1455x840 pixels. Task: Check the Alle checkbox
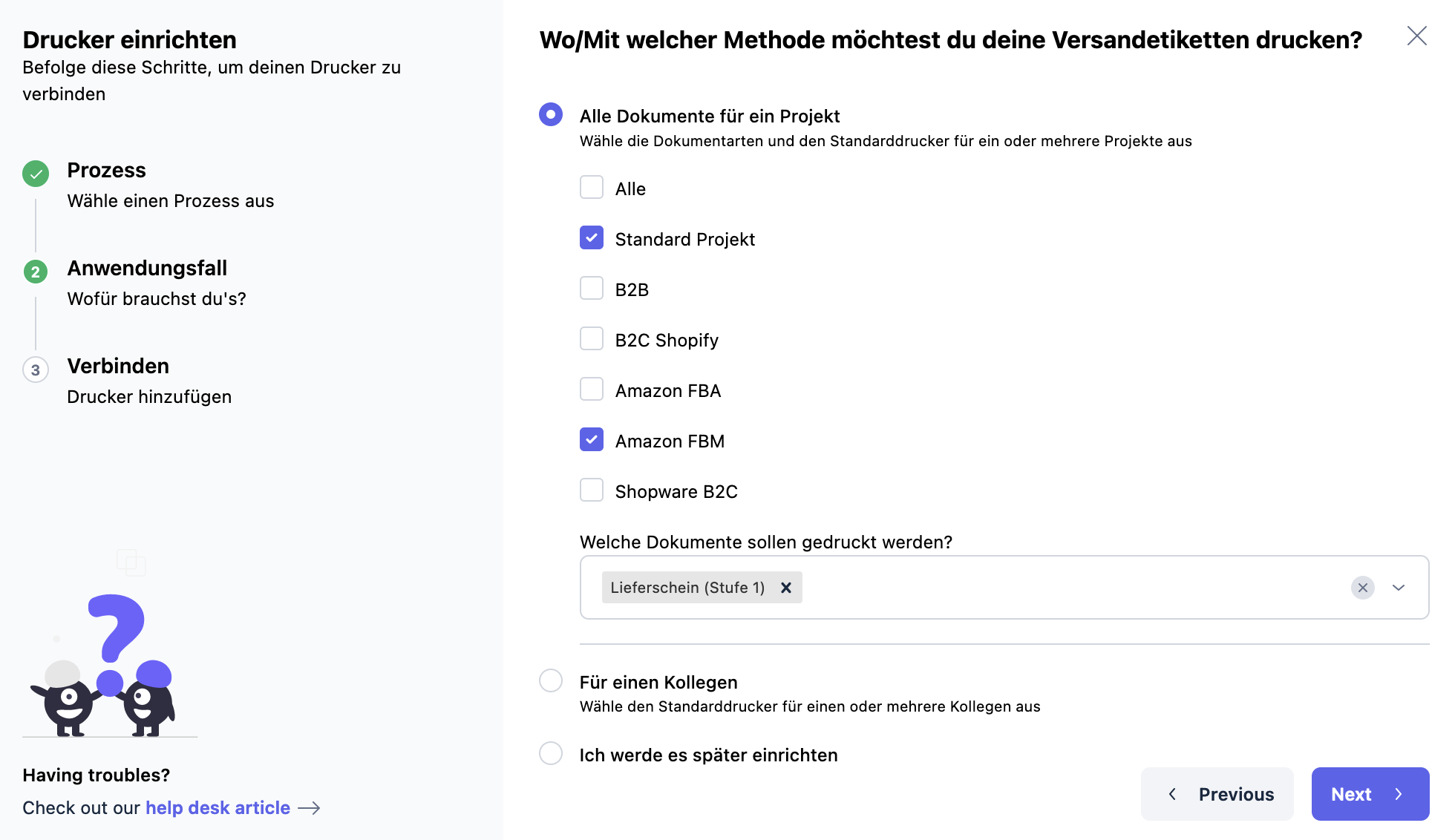[x=592, y=188]
